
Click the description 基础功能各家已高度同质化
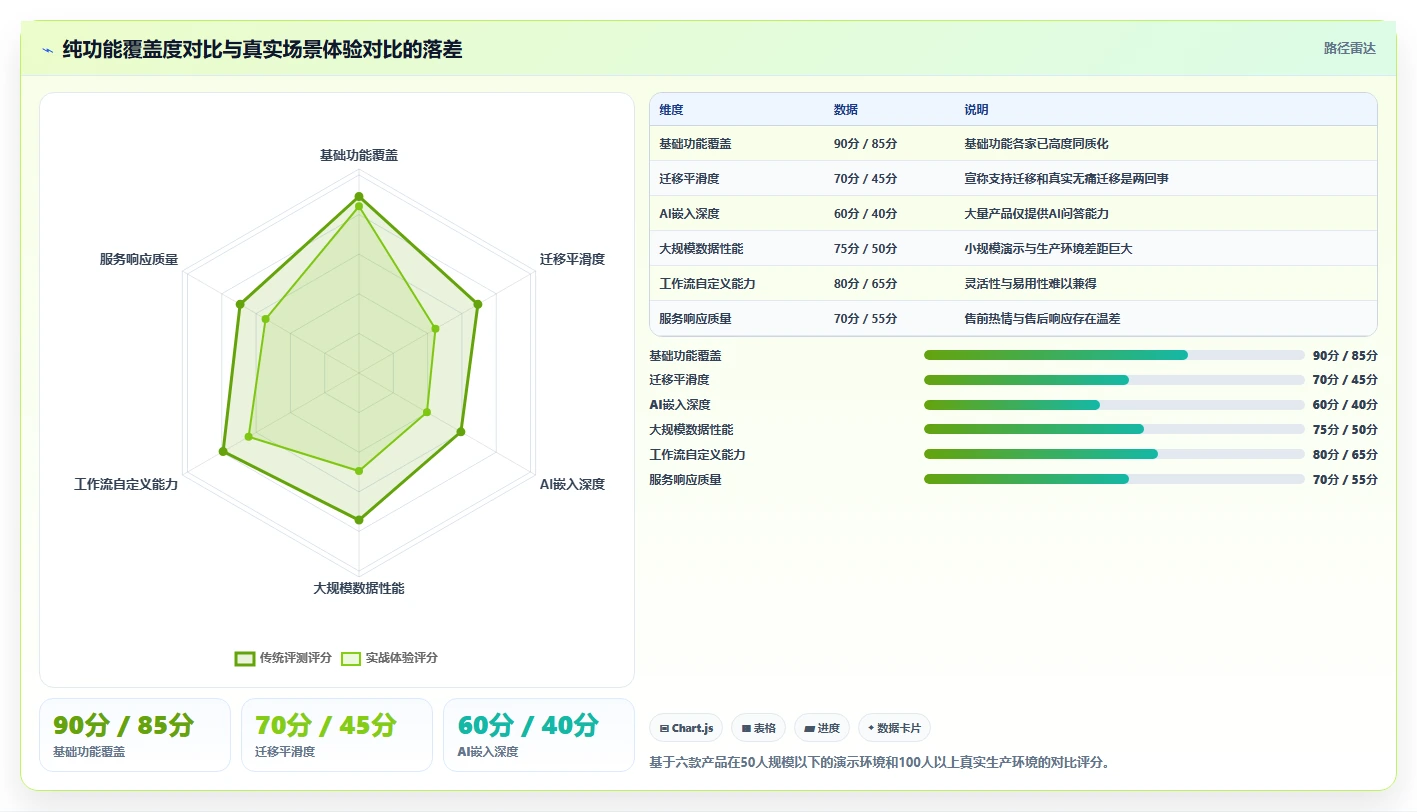tap(1036, 144)
